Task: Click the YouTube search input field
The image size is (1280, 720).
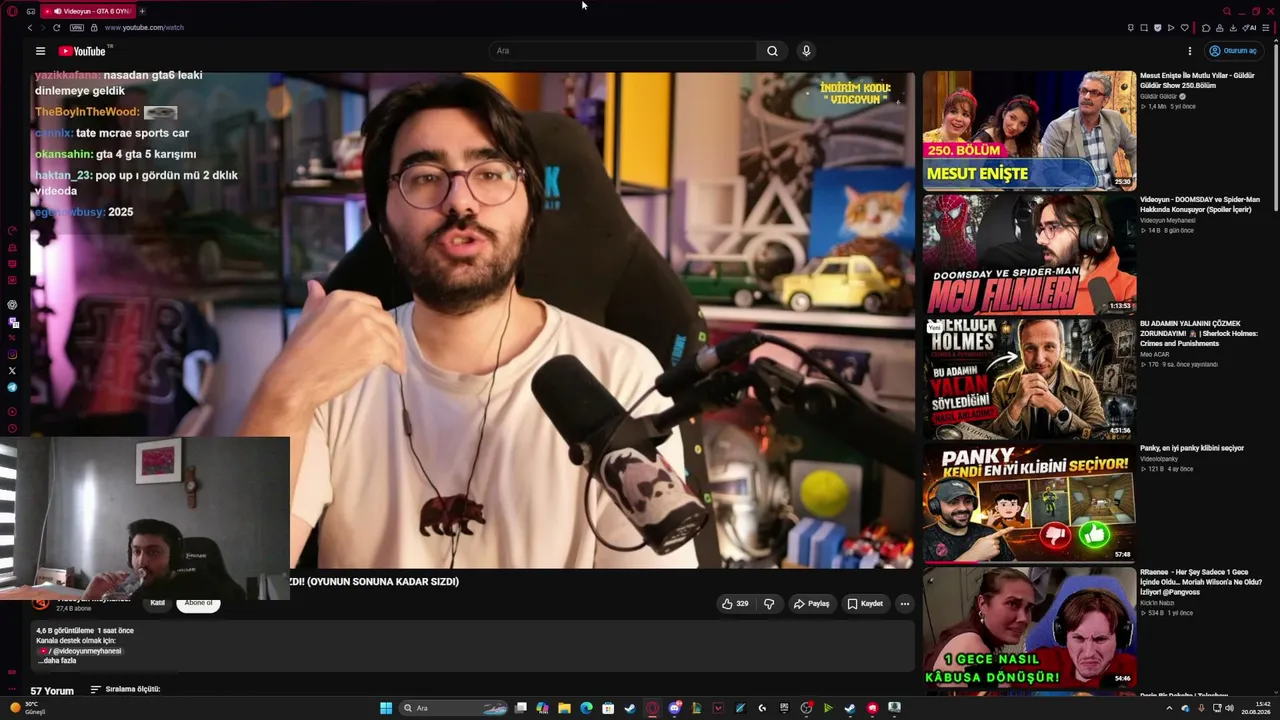Action: click(x=625, y=51)
